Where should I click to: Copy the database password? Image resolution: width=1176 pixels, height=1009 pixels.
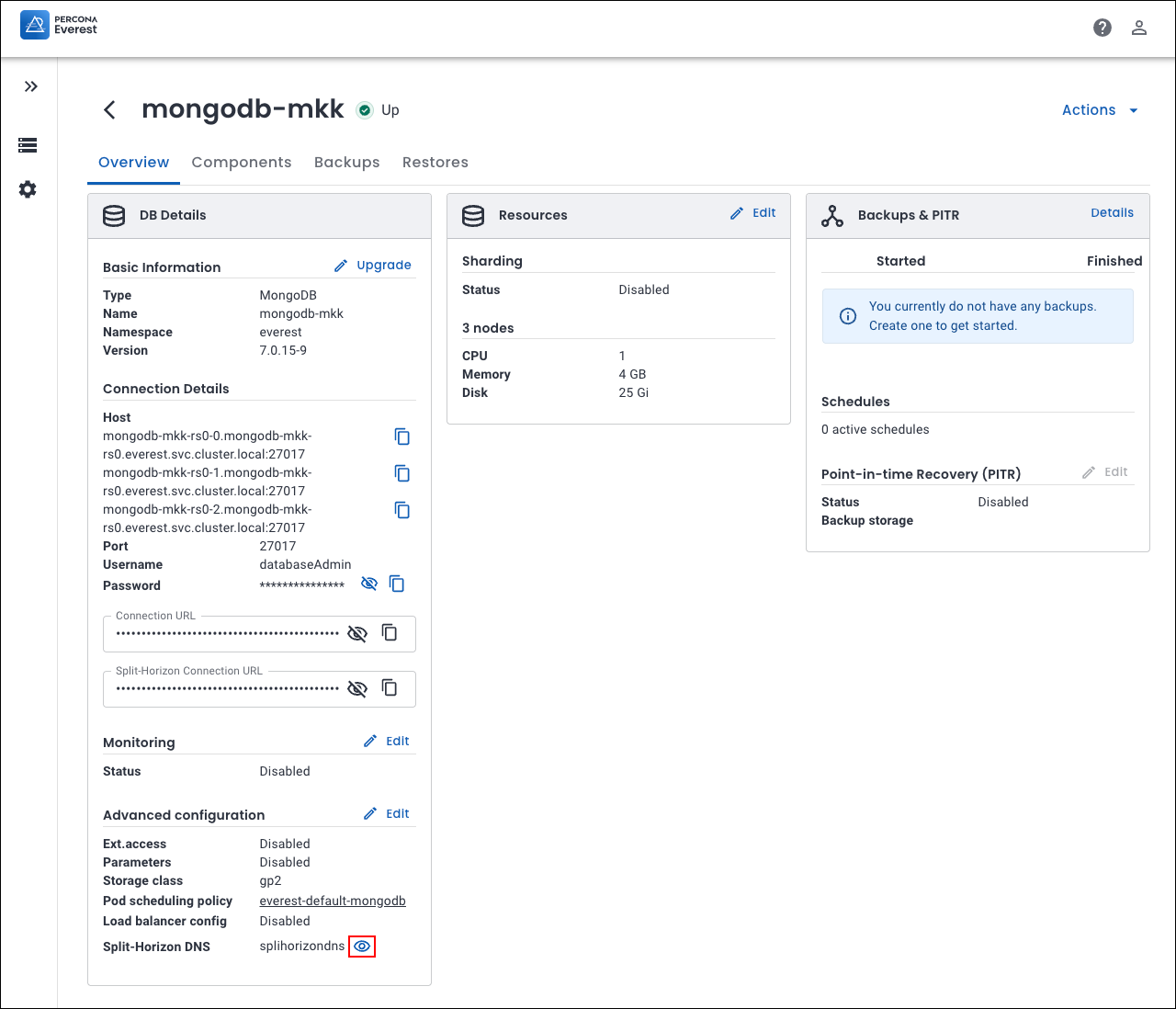(x=397, y=584)
